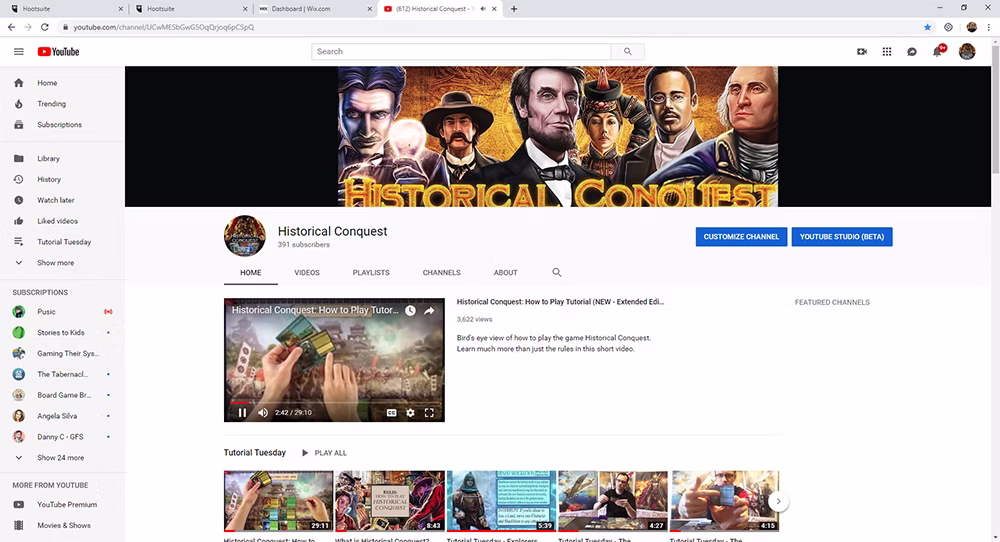Click the Customize Channel button
The image size is (1000, 542).
point(741,237)
